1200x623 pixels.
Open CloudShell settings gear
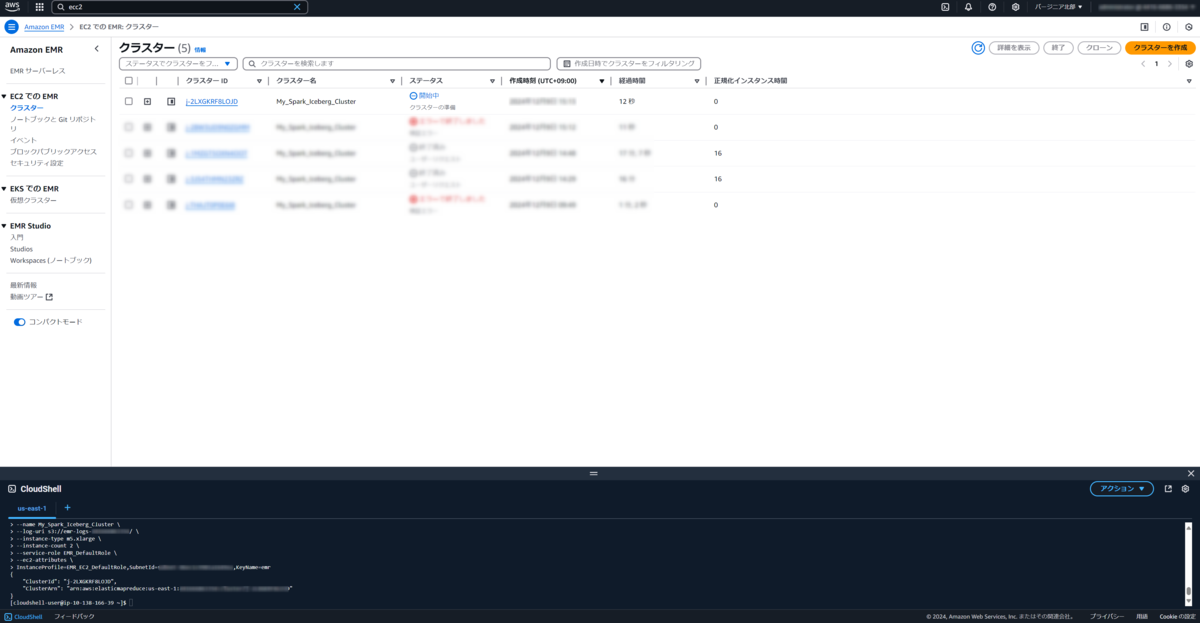1185,489
